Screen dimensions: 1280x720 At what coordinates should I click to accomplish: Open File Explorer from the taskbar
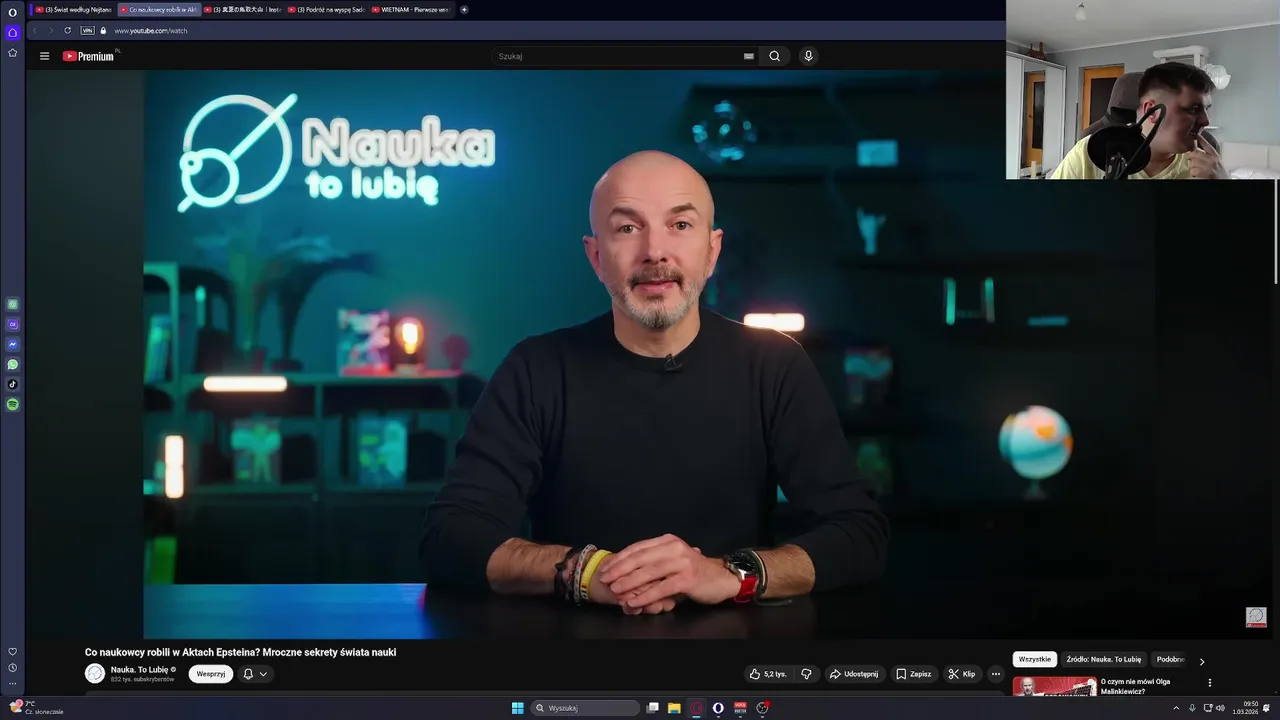pos(675,708)
